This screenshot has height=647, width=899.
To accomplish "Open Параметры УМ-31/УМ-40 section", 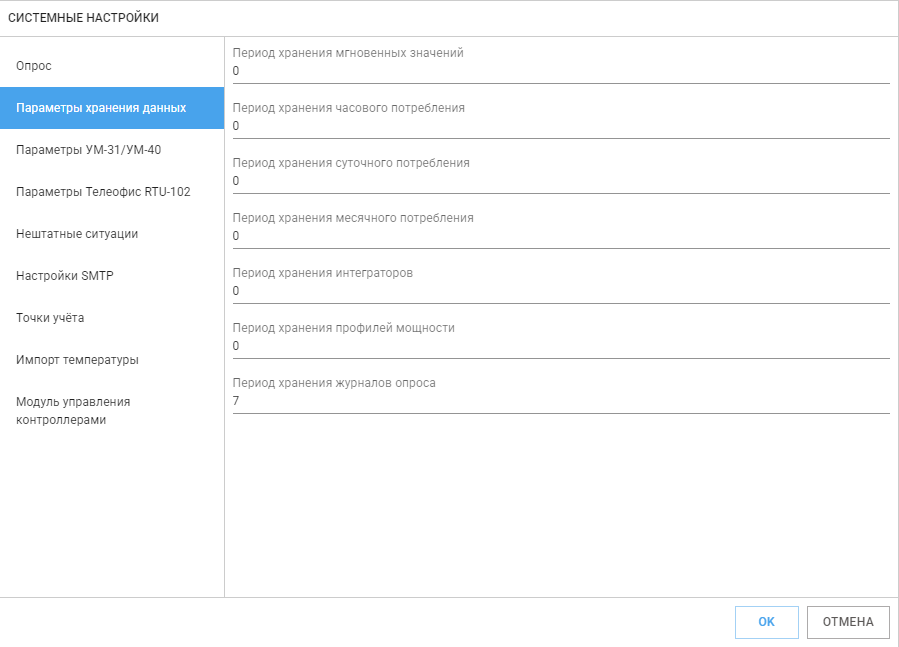I will coord(112,150).
